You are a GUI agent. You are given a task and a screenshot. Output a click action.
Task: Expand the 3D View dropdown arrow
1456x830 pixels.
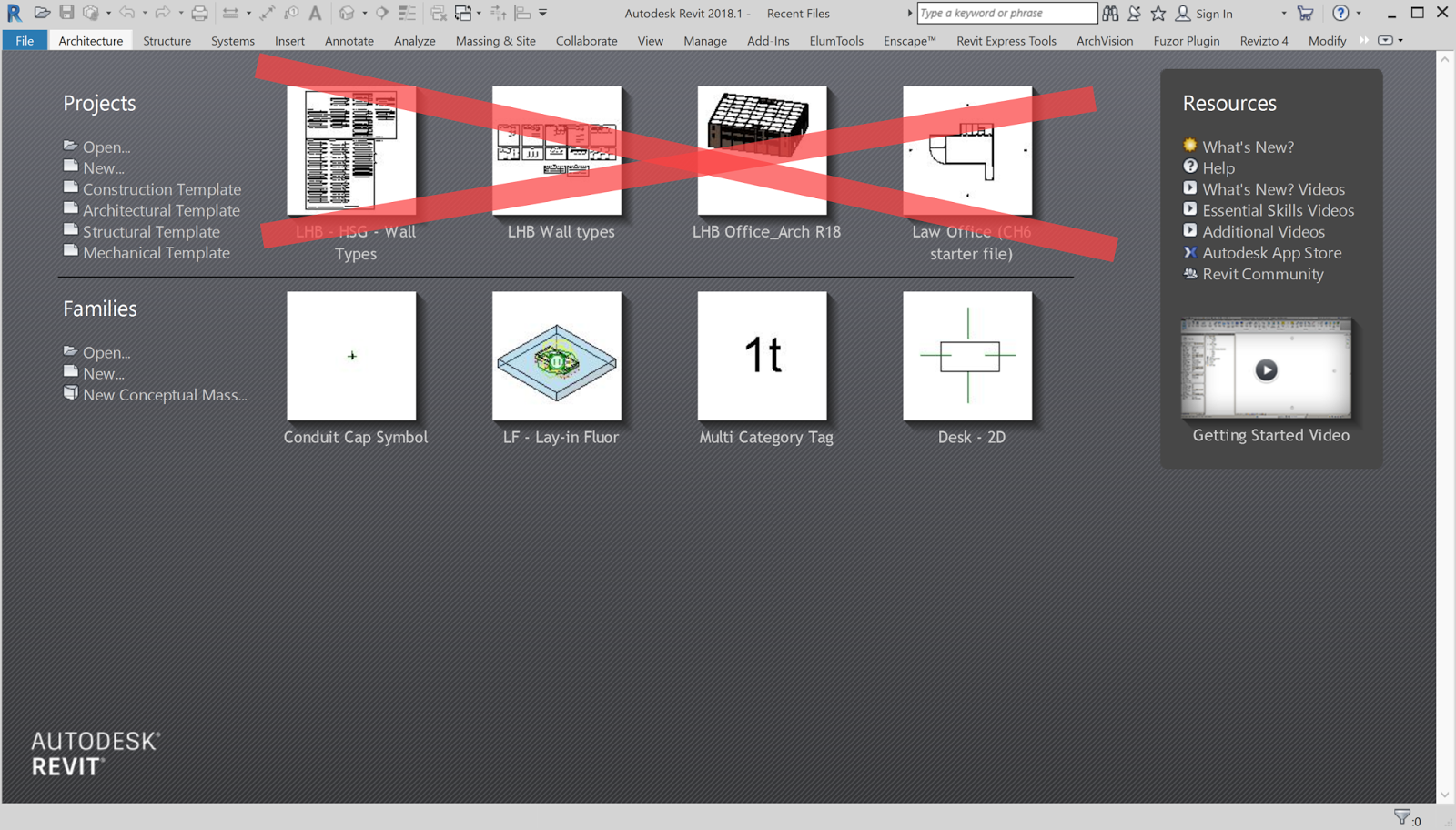(364, 13)
